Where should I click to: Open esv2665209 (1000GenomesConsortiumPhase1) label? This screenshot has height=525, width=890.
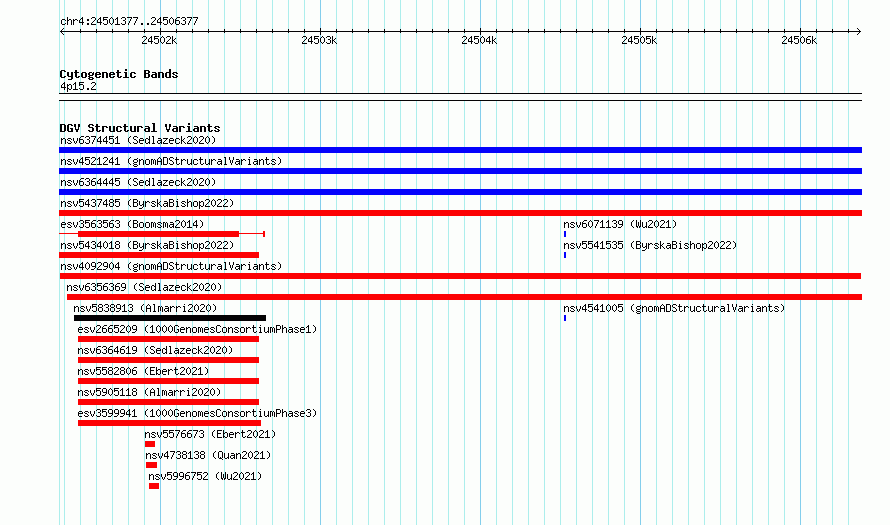(197, 329)
